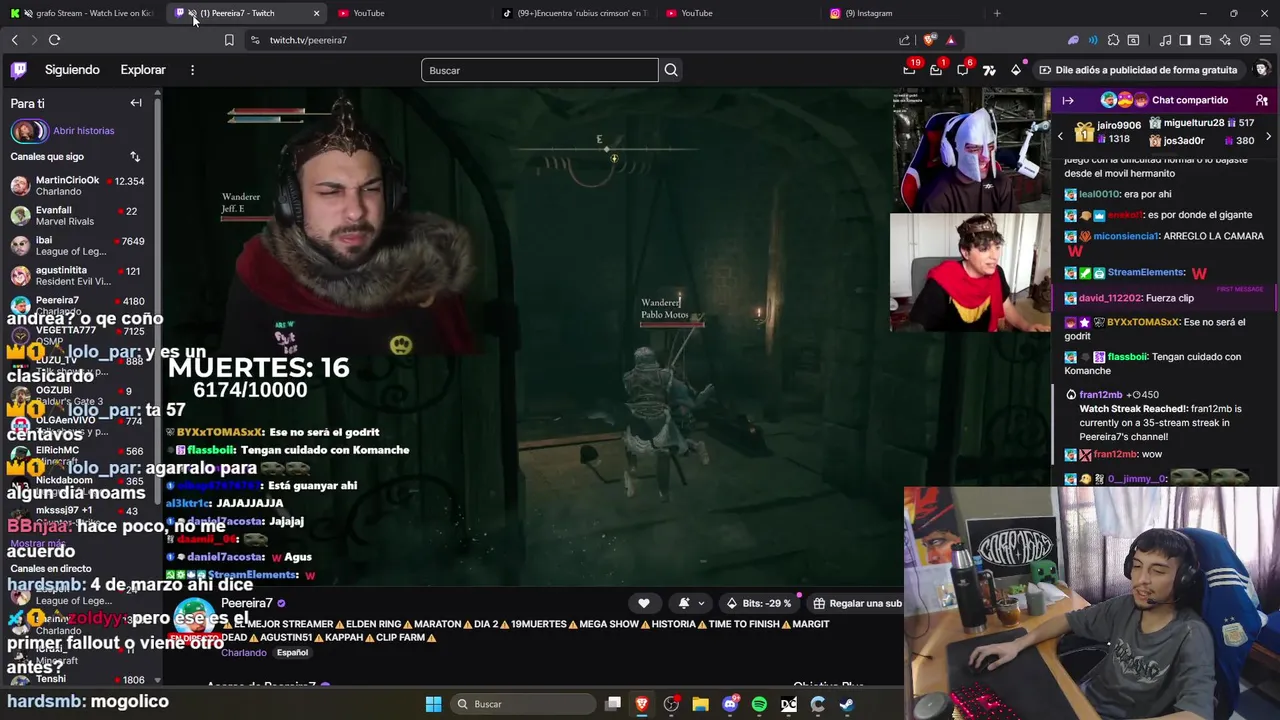
Task: Open the Siguiendo menu item
Action: click(72, 70)
